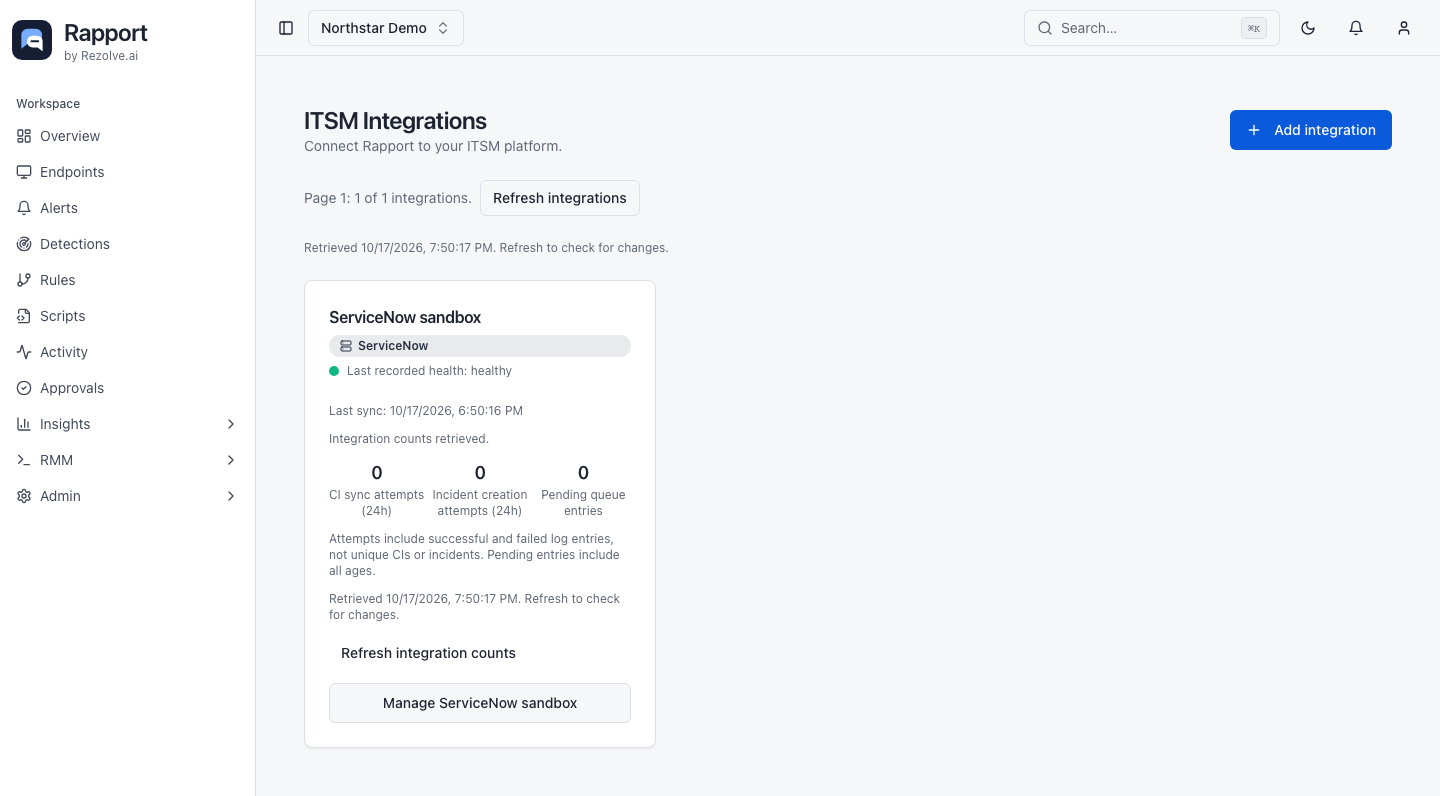Toggle the sidebar panel icon
The height and width of the screenshot is (796, 1440).
286,28
